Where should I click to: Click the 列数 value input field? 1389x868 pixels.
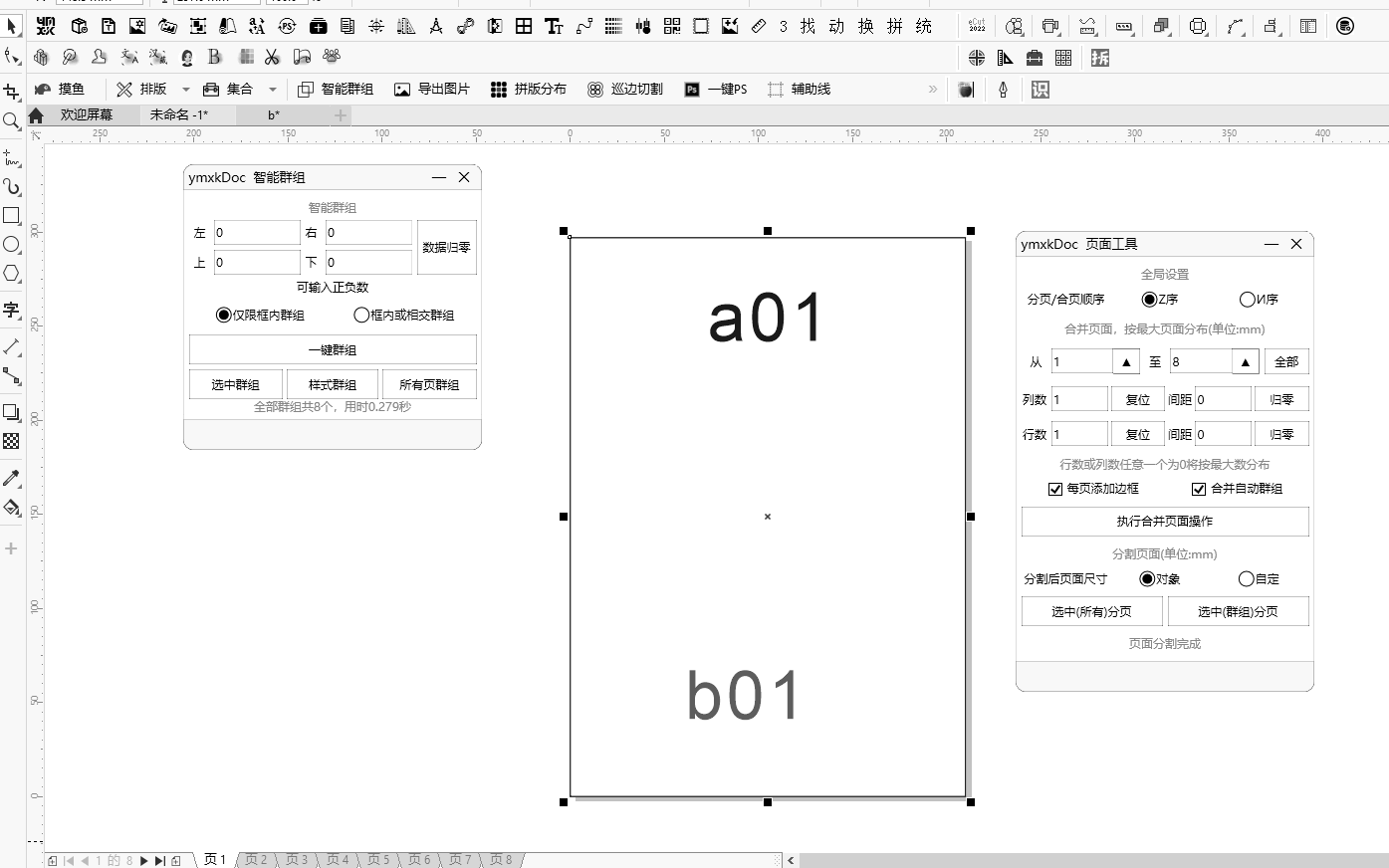(1080, 398)
